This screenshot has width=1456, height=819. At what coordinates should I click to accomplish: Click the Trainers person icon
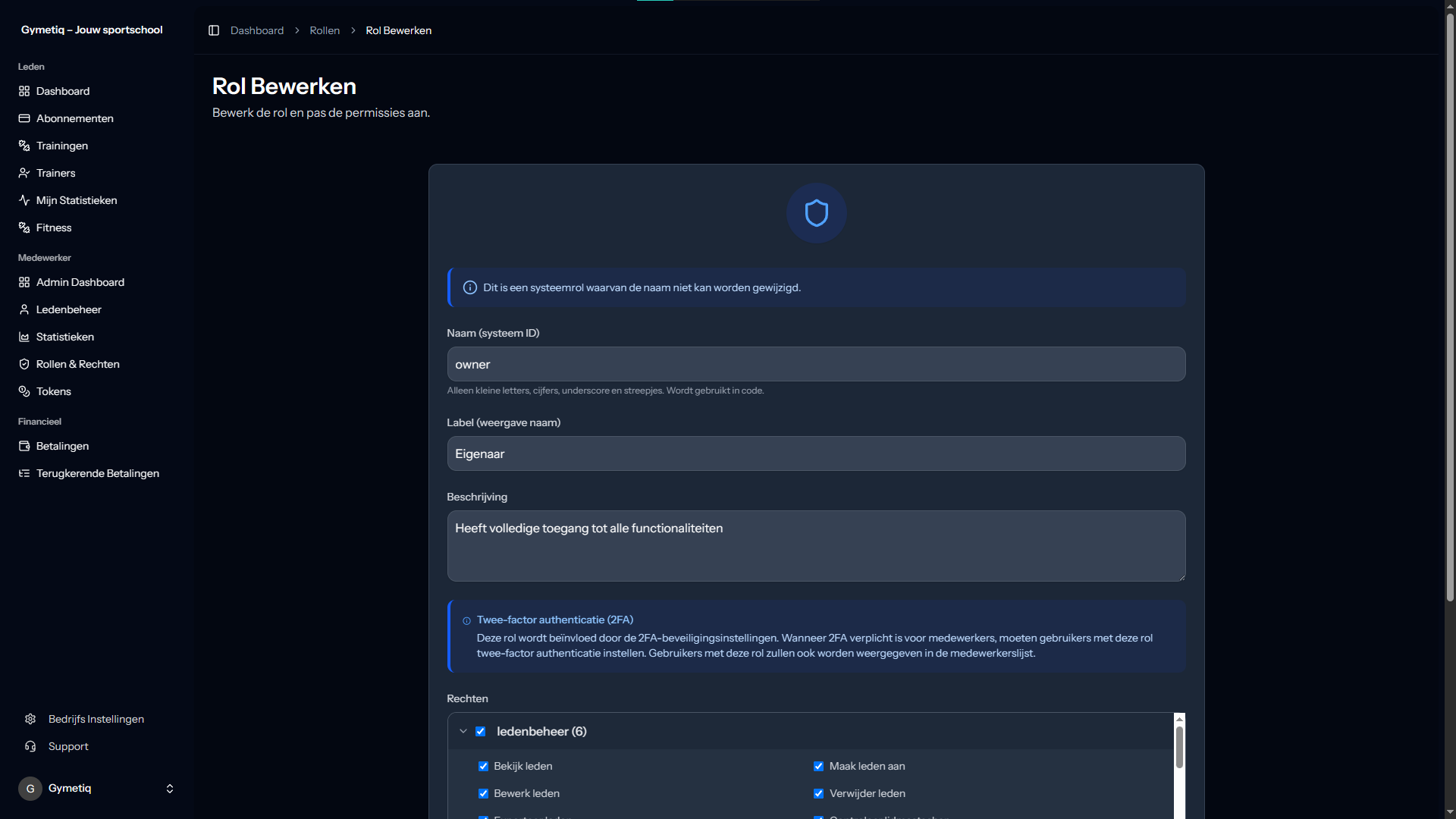pyautogui.click(x=24, y=173)
